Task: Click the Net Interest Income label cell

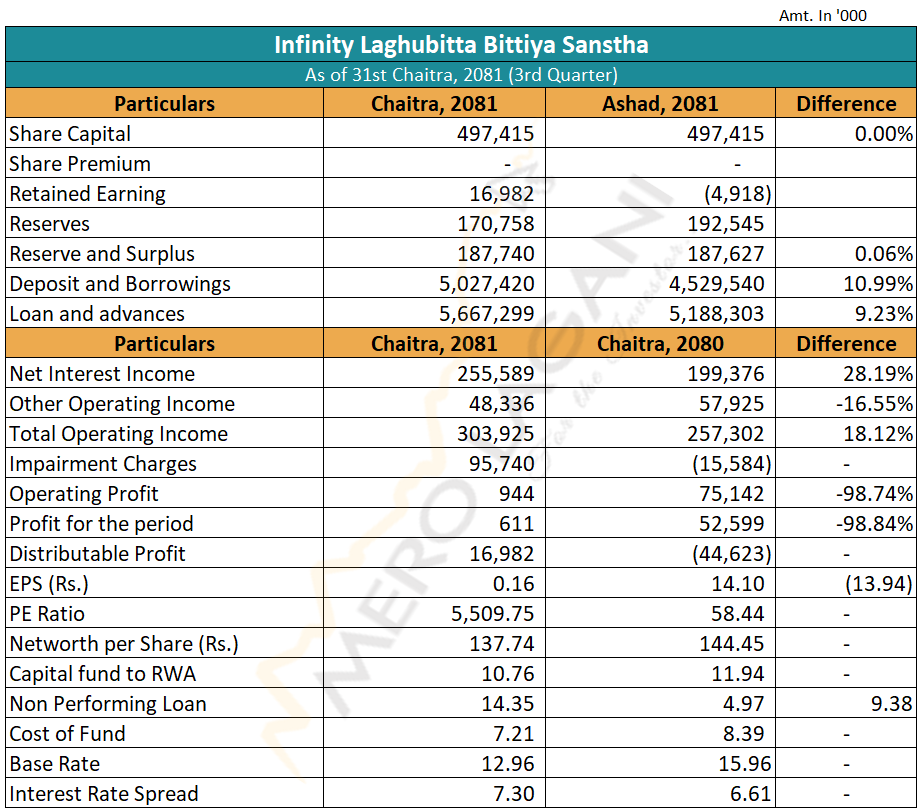Action: tap(102, 374)
